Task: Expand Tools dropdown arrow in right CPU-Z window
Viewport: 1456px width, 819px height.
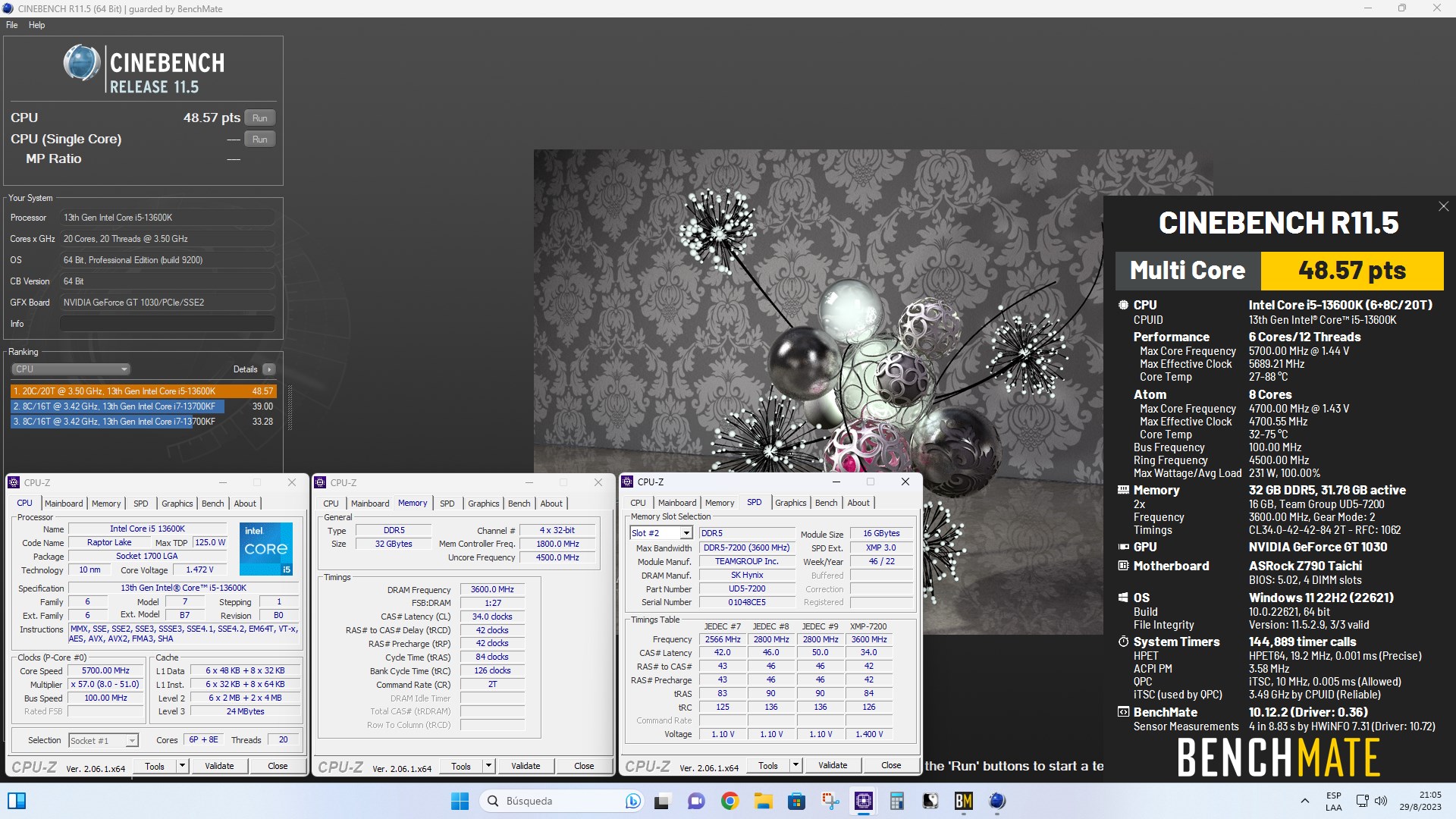Action: [795, 765]
